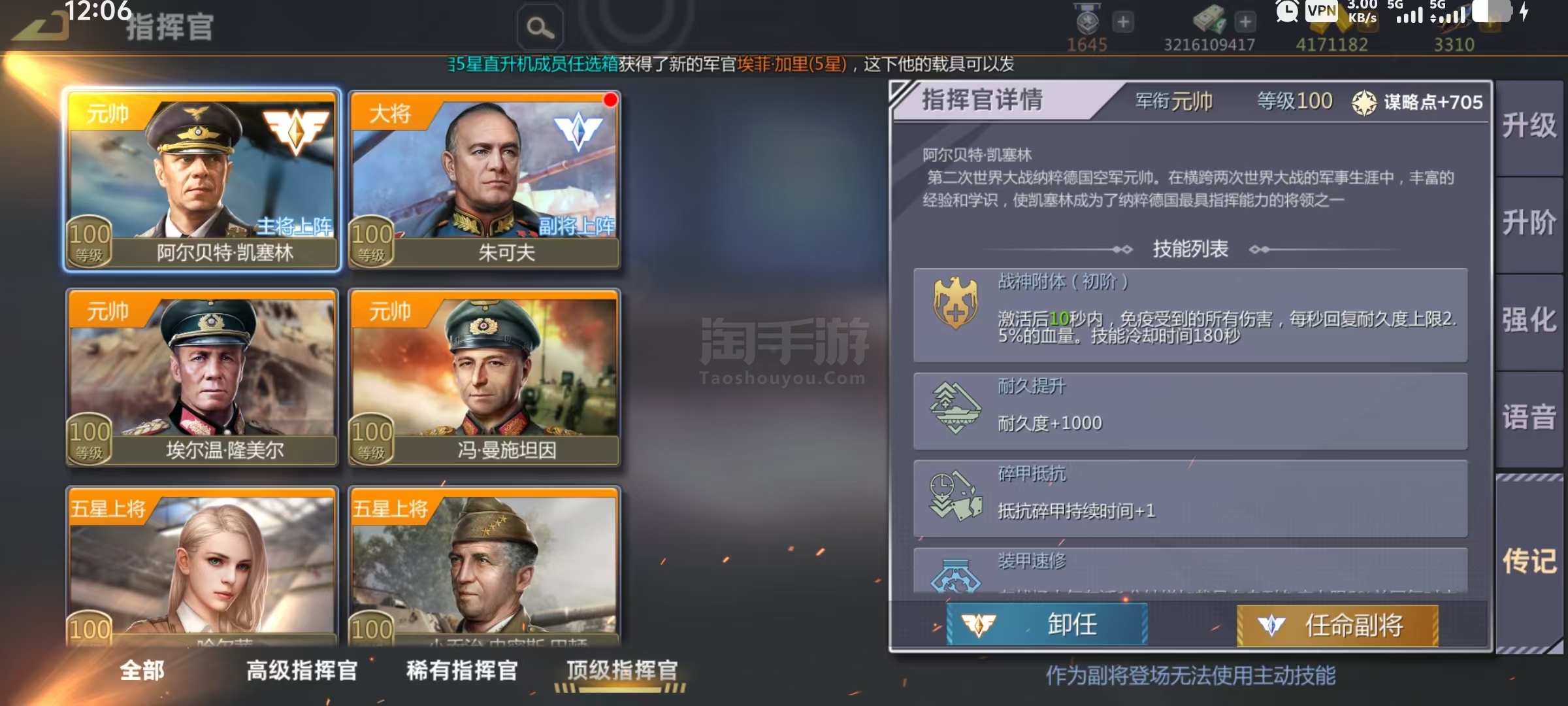This screenshot has width=1568, height=706.
Task: Open the 升阶 rank-up side button
Action: click(x=1529, y=223)
